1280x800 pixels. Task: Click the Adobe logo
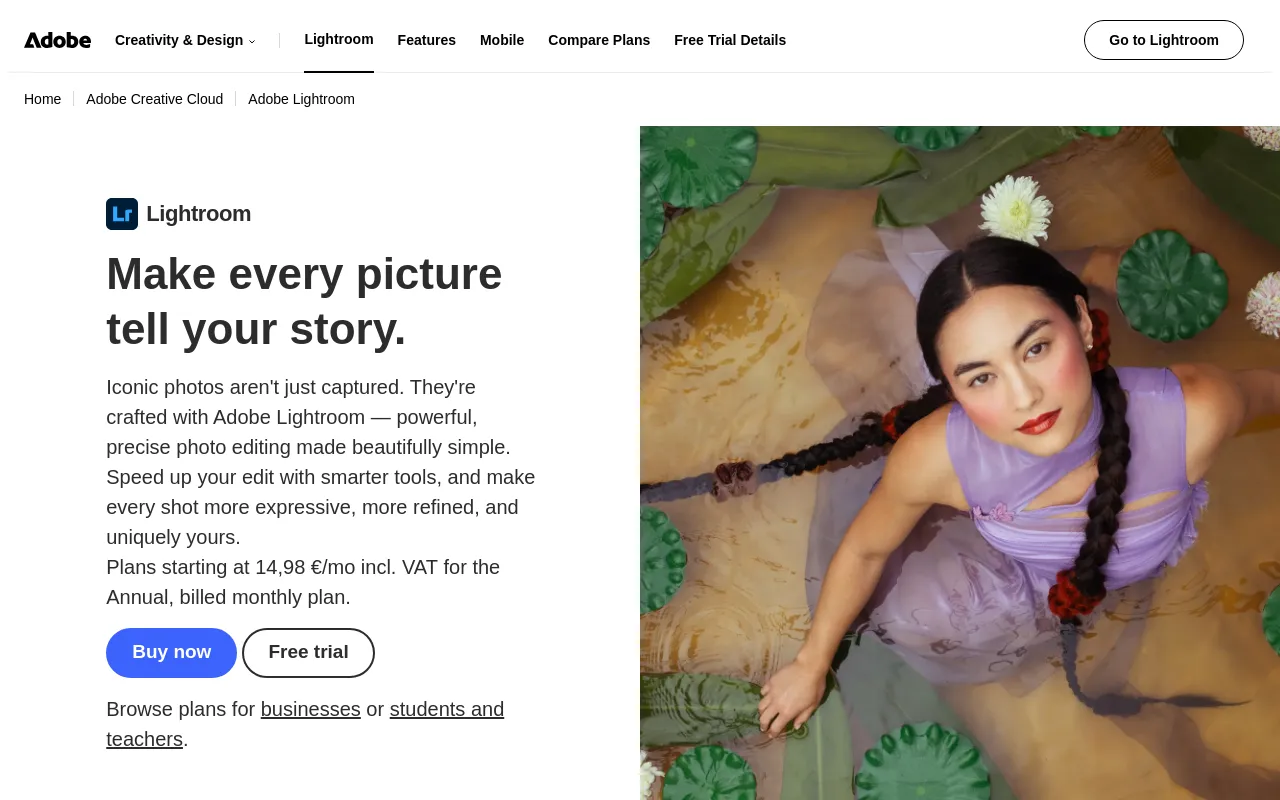pos(58,40)
